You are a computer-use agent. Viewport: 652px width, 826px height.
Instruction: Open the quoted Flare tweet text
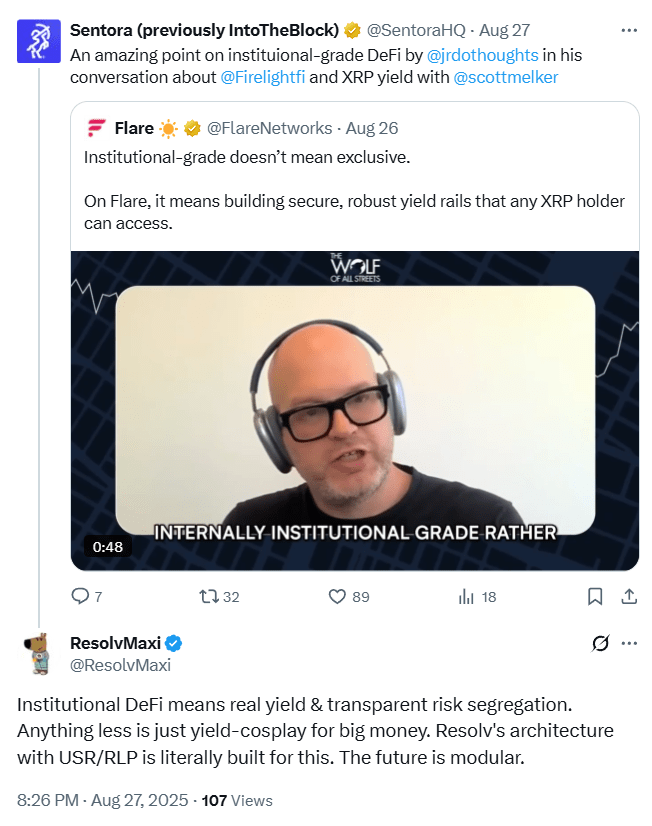(354, 190)
